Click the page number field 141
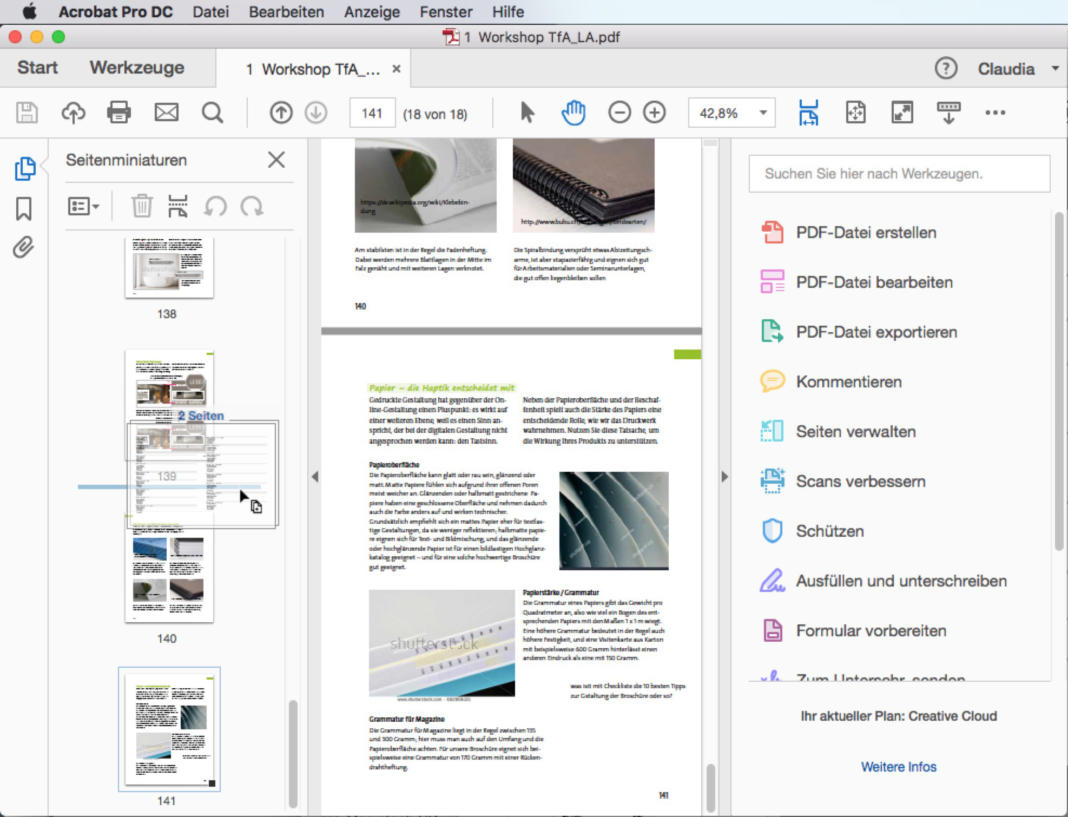This screenshot has width=1068, height=817. [372, 113]
